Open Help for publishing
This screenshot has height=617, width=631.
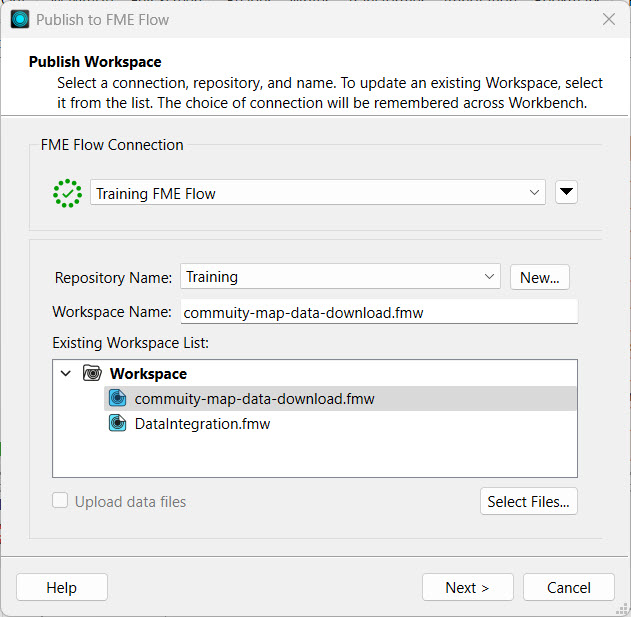[x=61, y=588]
